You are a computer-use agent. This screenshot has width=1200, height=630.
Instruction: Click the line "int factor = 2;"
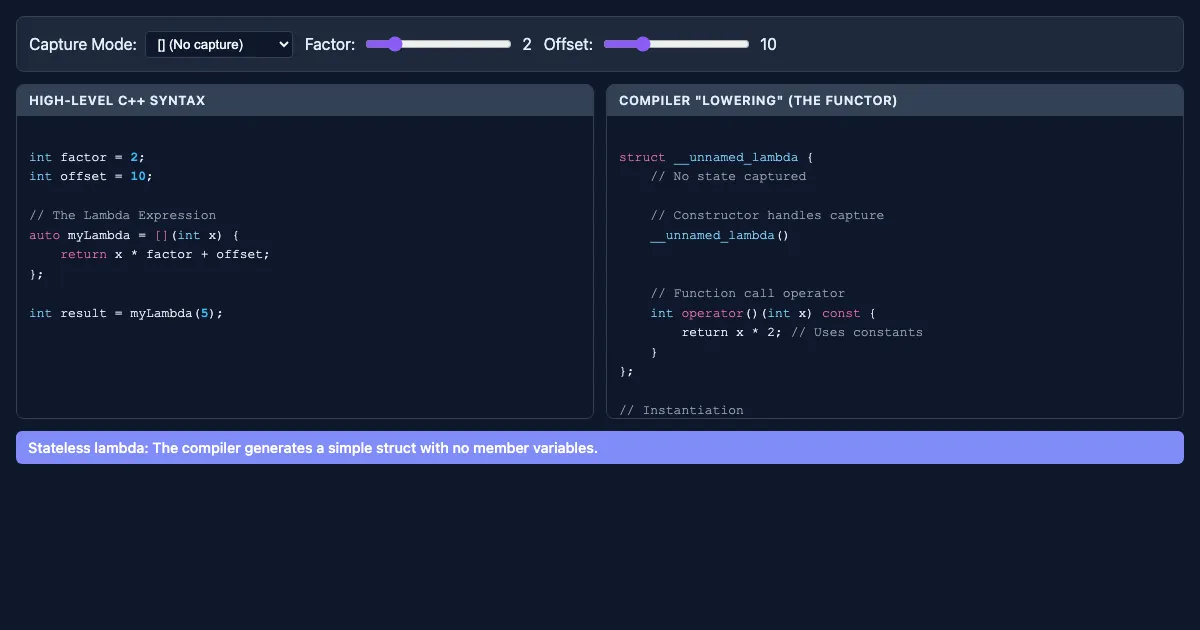pos(87,157)
